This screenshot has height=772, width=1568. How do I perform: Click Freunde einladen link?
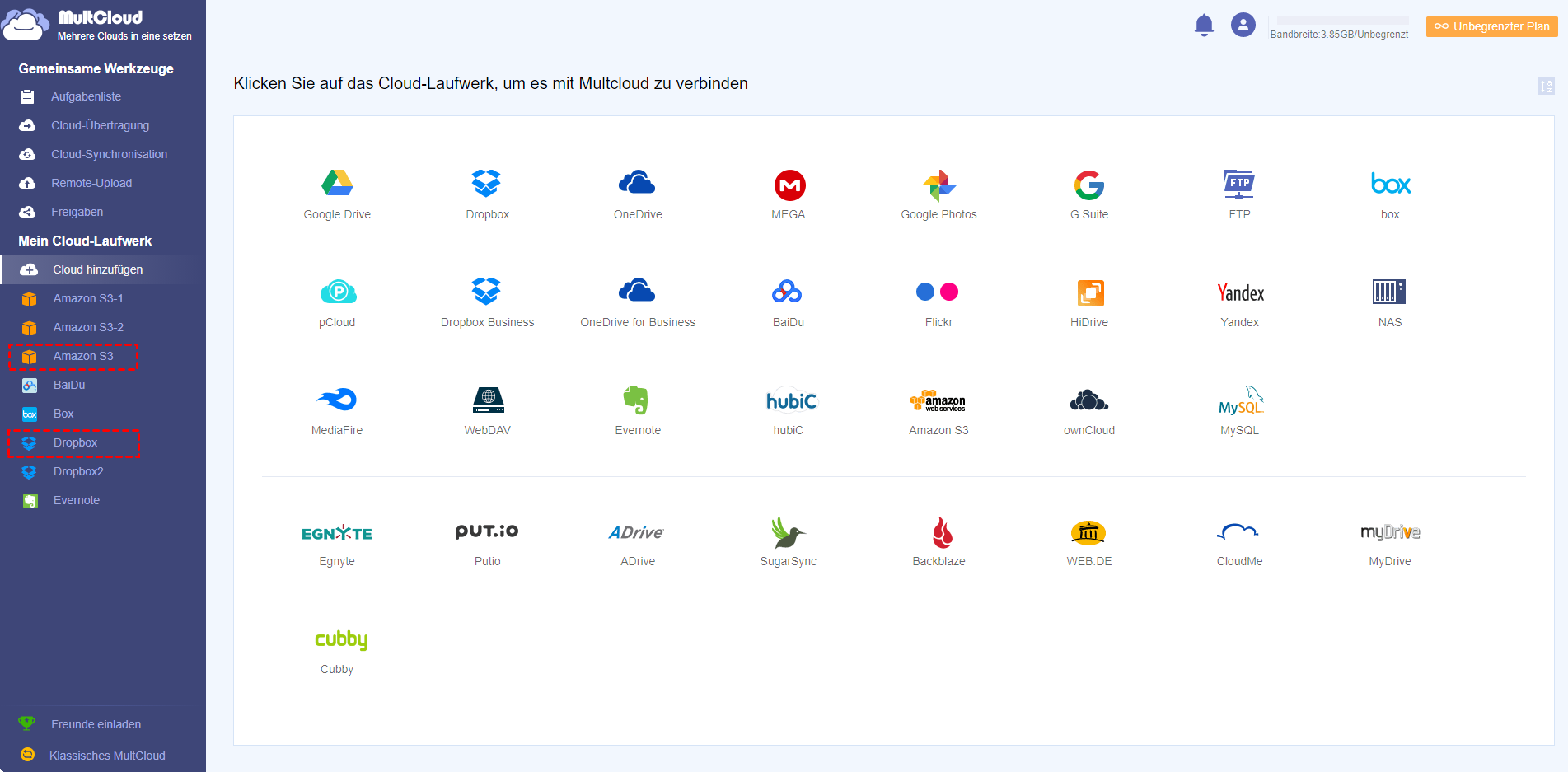click(96, 724)
